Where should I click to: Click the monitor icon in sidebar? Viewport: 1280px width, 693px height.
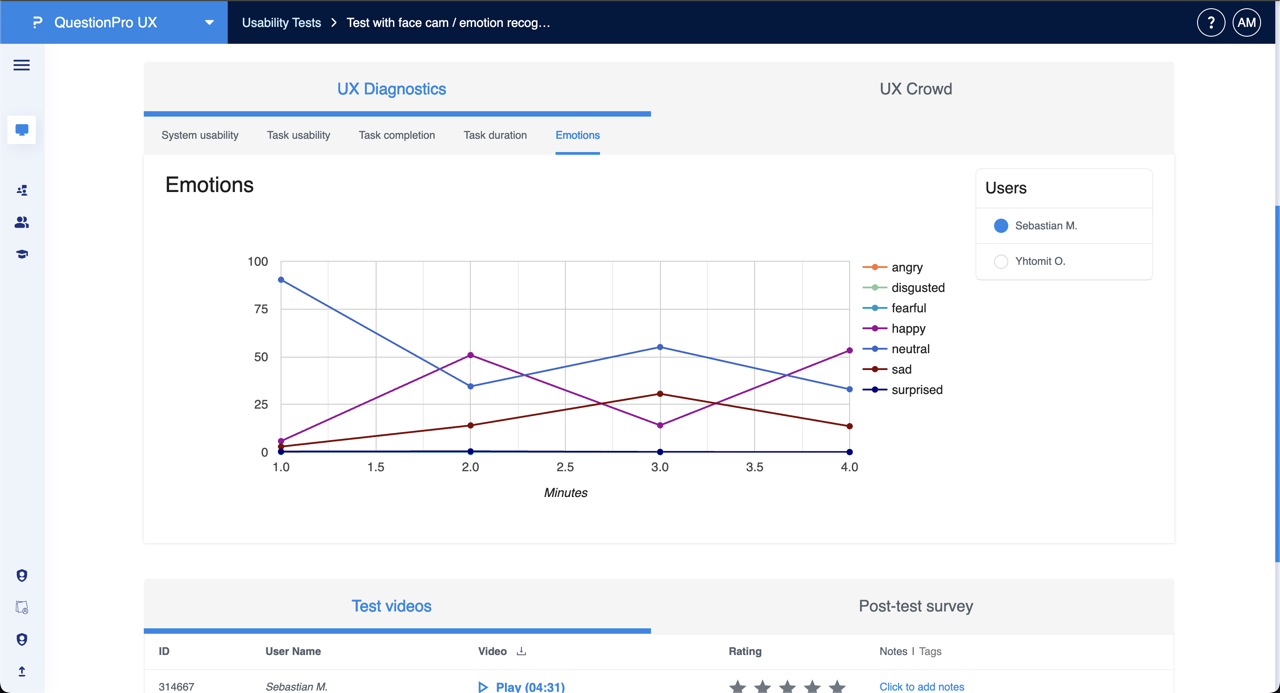point(21,130)
